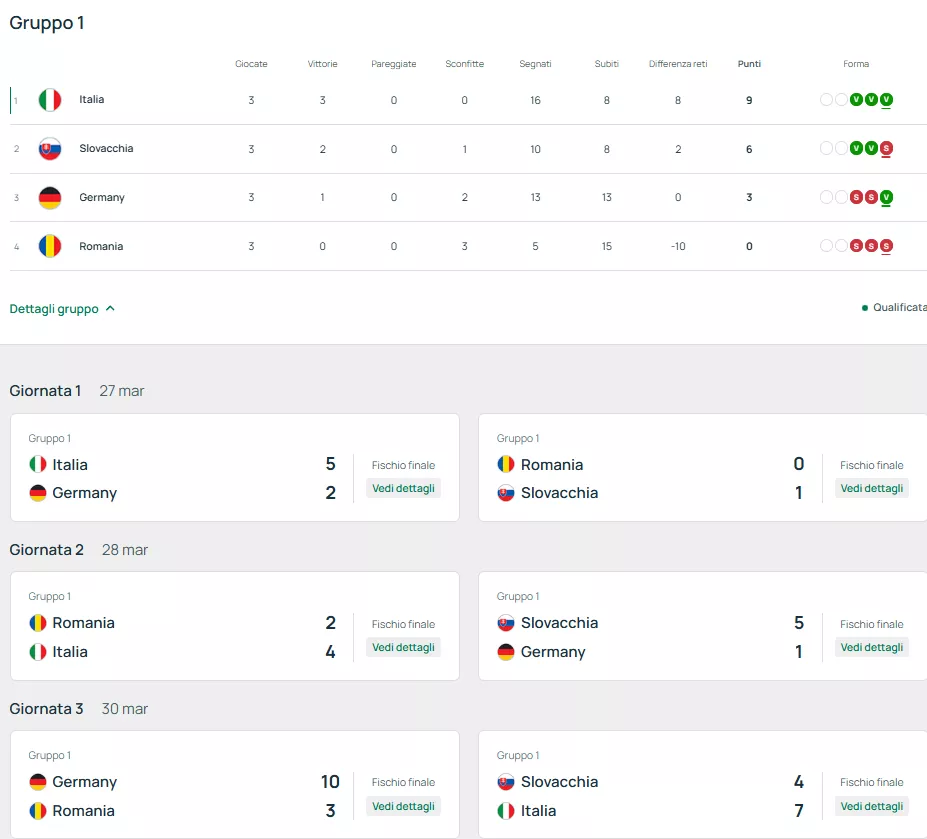
Task: Collapse the Dettagli gruppo section
Action: pos(62,309)
